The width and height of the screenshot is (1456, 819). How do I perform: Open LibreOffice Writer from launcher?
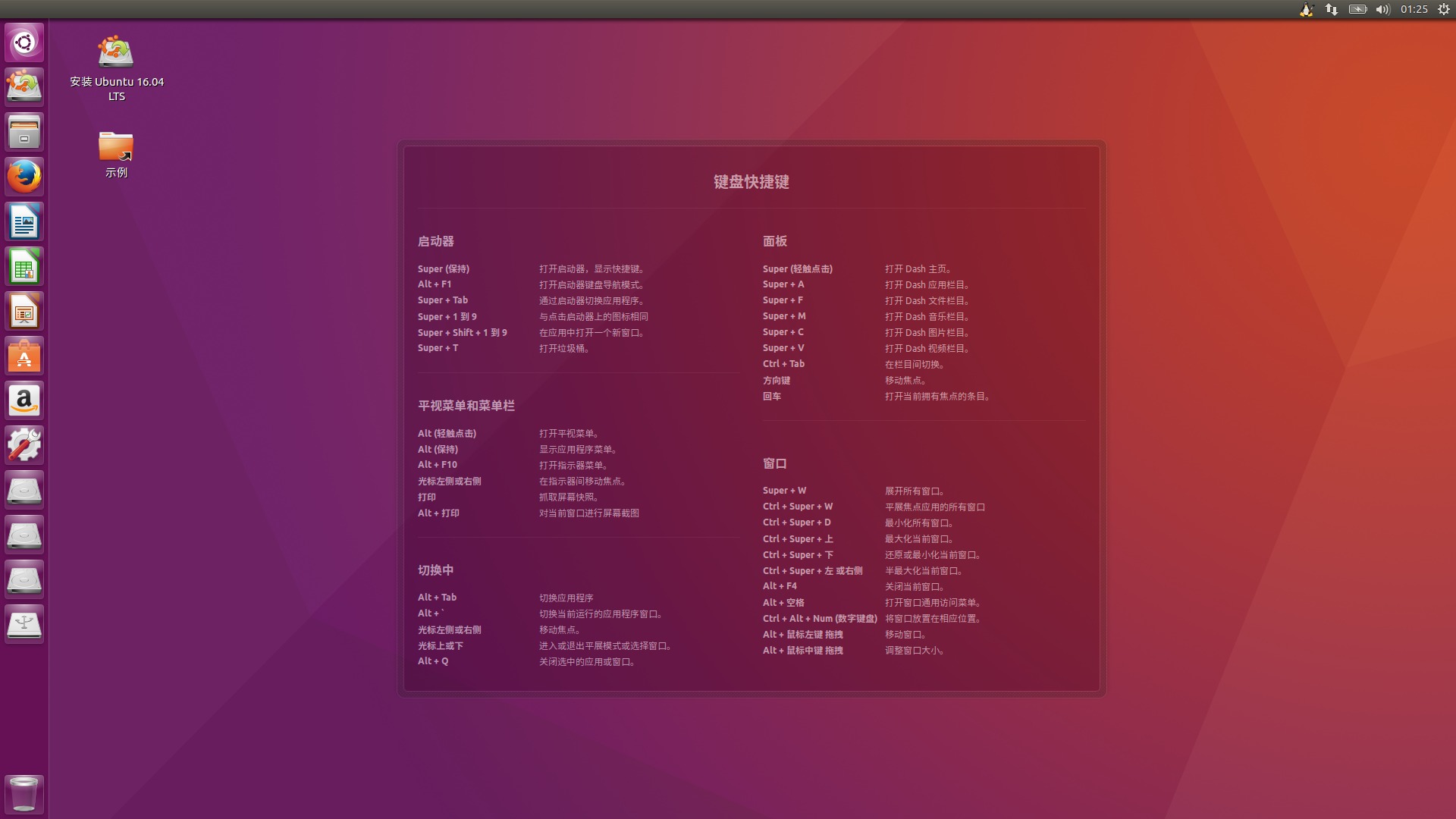pyautogui.click(x=24, y=221)
